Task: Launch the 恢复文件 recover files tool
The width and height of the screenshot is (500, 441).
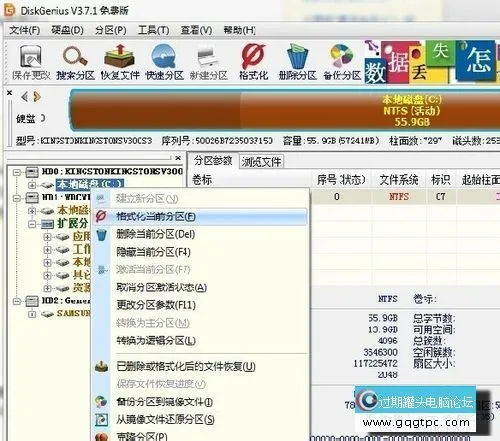Action: tap(120, 62)
